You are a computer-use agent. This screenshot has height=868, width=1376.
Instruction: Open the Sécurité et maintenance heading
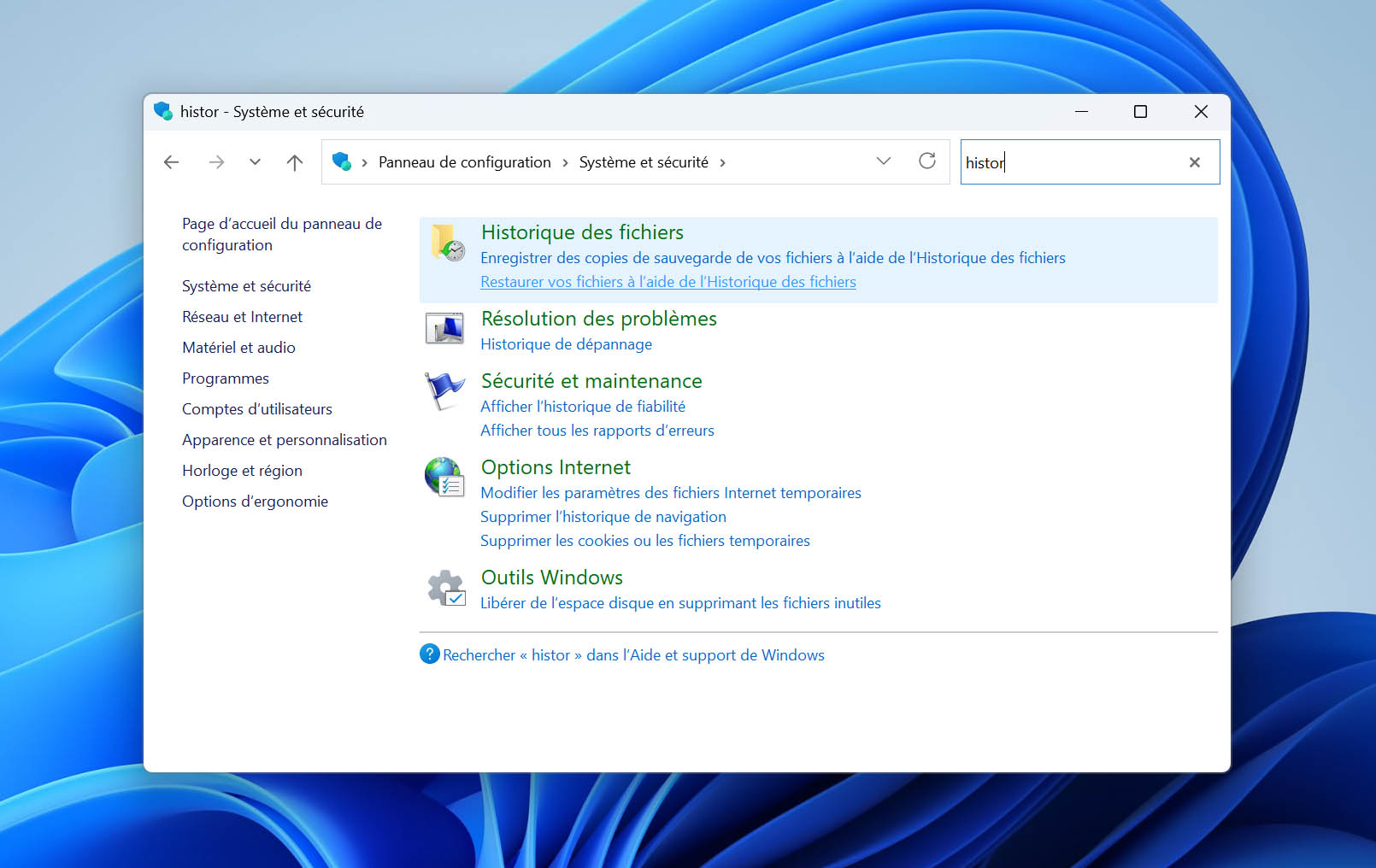tap(591, 381)
